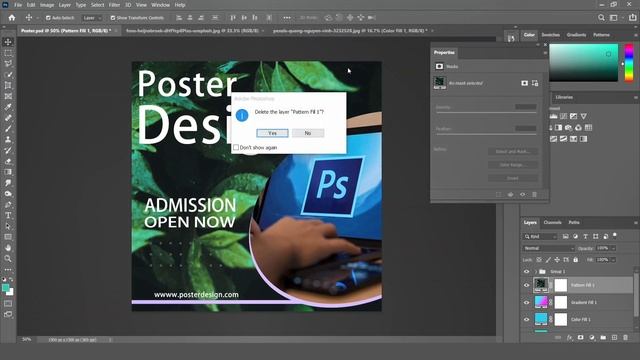Open the Window menu
The width and height of the screenshot is (640, 360).
tap(160, 5)
